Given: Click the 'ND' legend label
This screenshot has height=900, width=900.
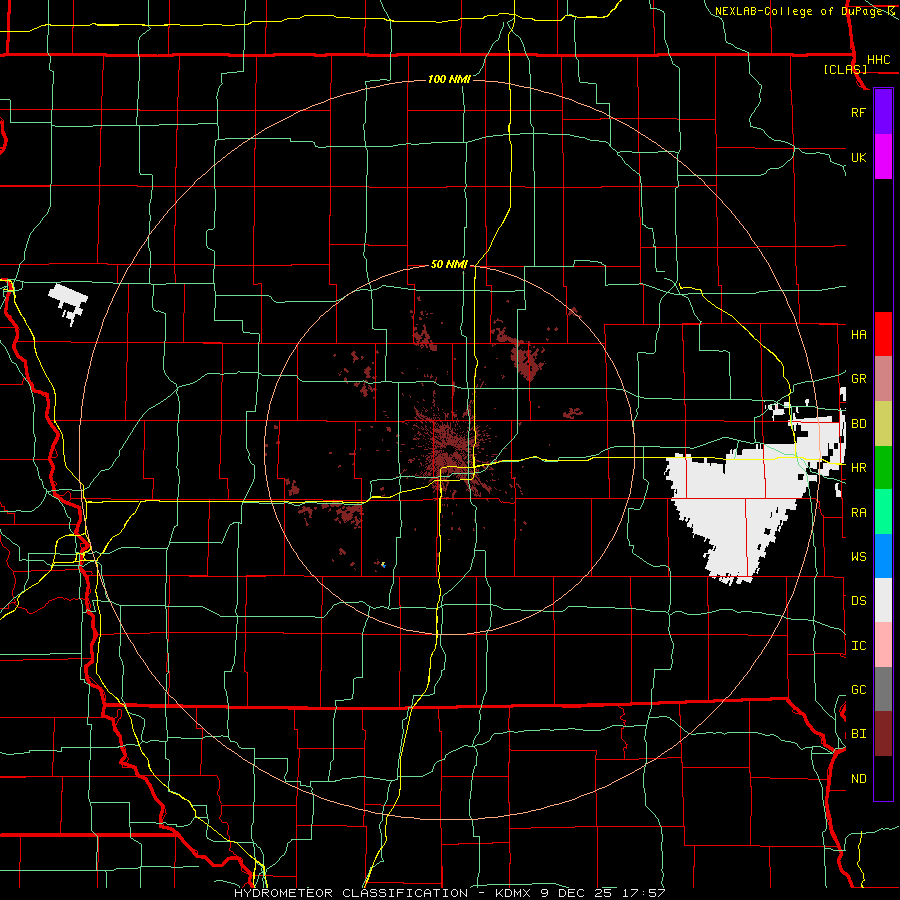Looking at the screenshot, I should click(x=858, y=779).
